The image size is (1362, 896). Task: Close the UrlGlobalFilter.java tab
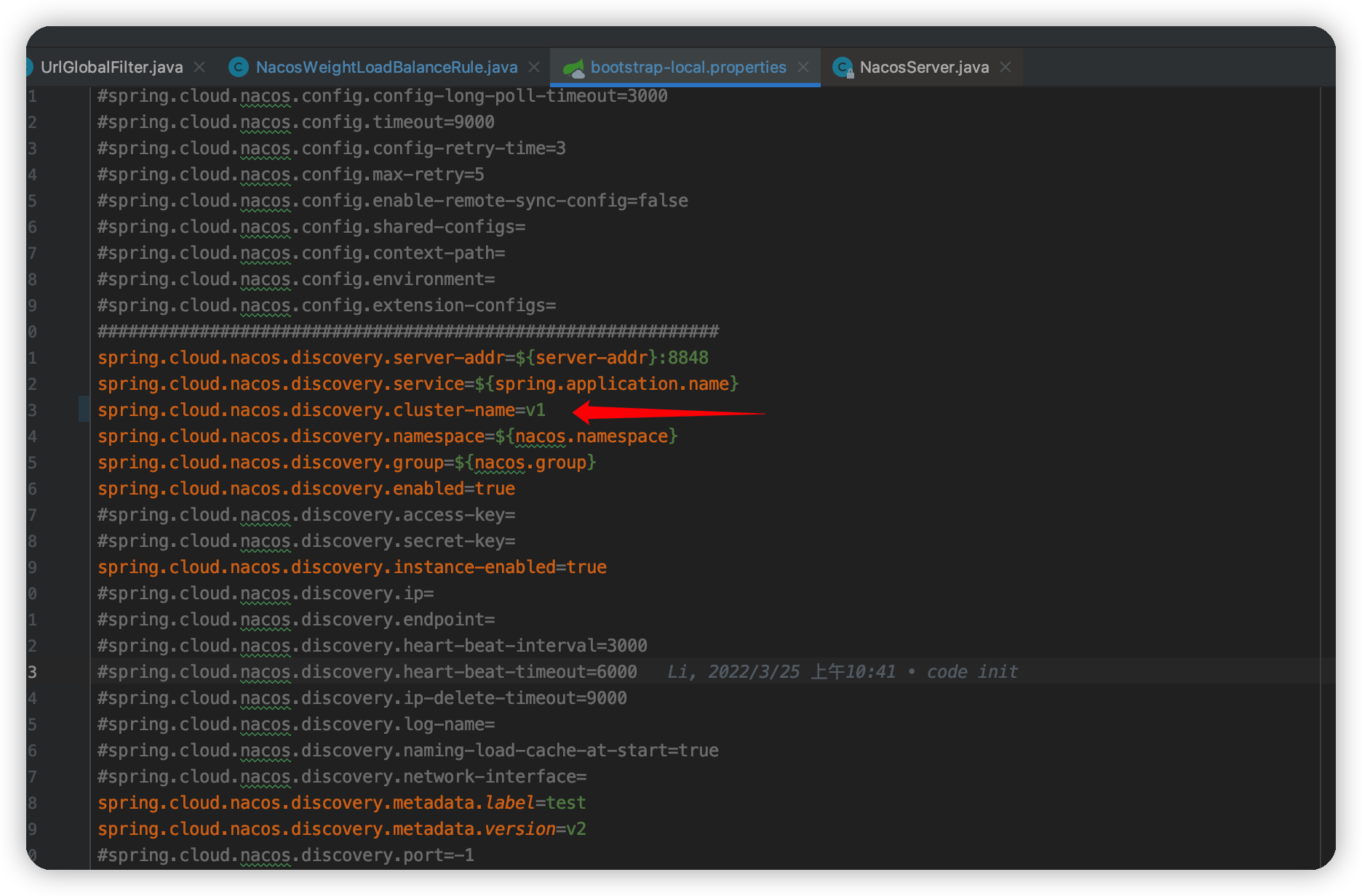(x=199, y=67)
